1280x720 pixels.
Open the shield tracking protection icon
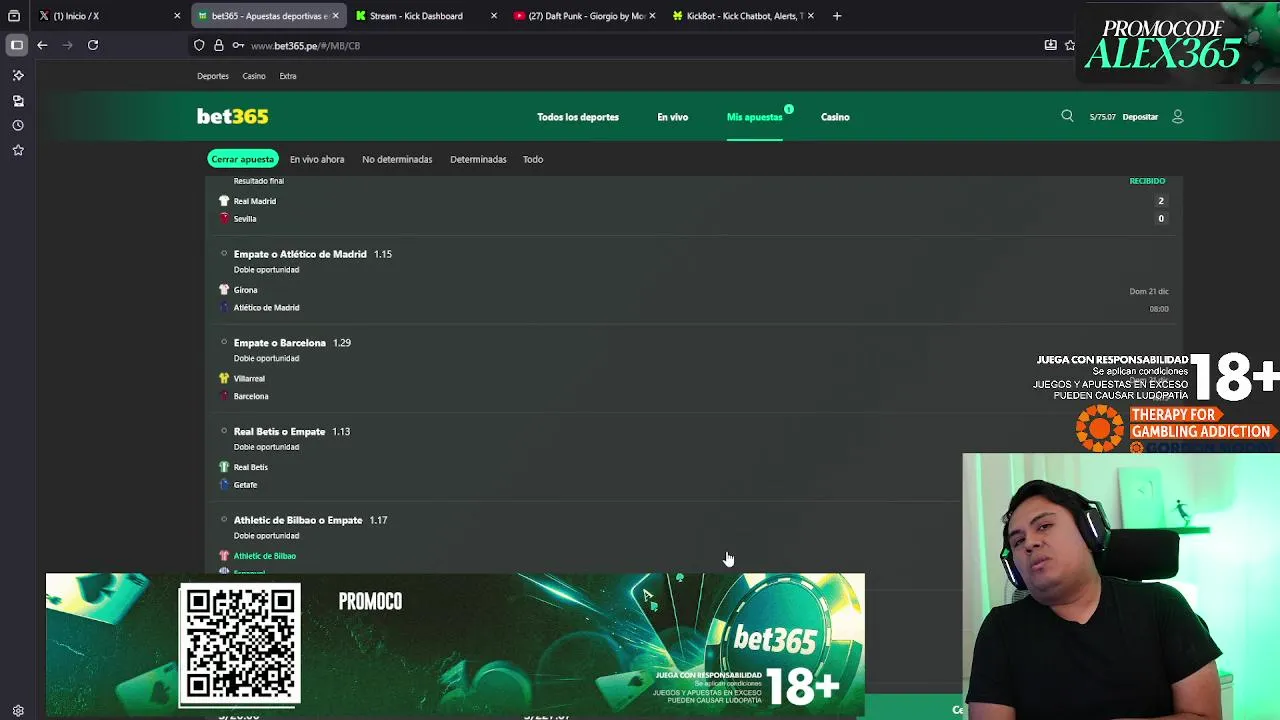coord(199,45)
